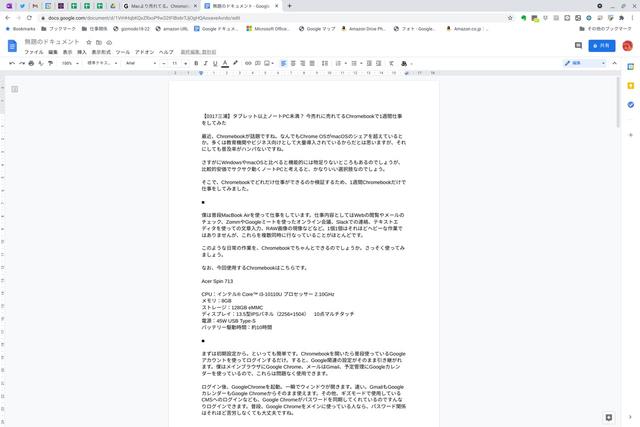Click the add comment icon in the toolbar
Screen dimensions: 640x427
(258, 63)
